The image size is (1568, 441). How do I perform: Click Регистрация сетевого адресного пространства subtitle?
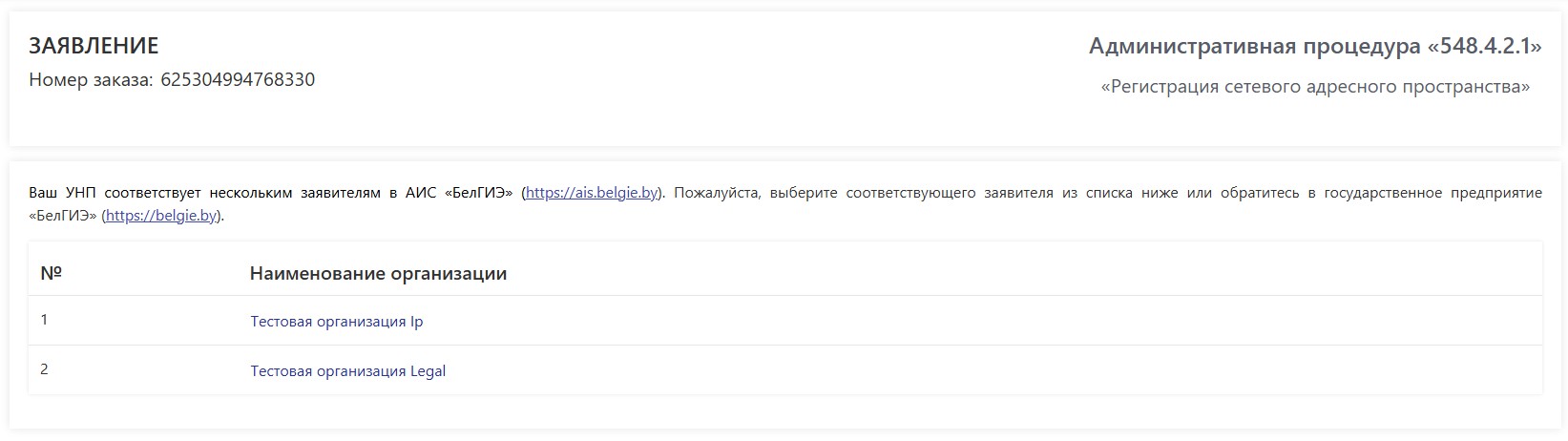1315,87
